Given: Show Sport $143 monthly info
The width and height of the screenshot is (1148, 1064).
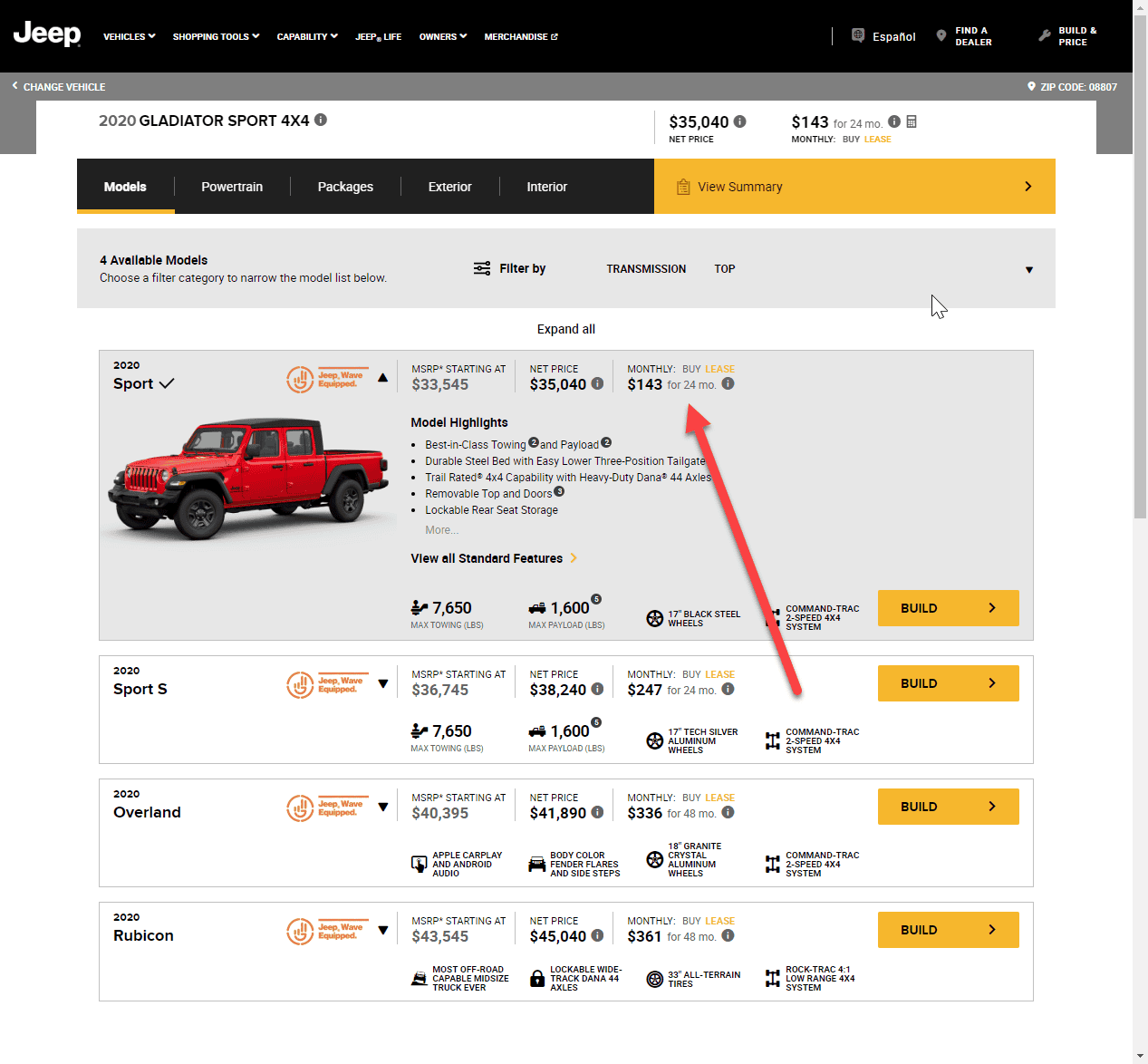Looking at the screenshot, I should coord(728,383).
